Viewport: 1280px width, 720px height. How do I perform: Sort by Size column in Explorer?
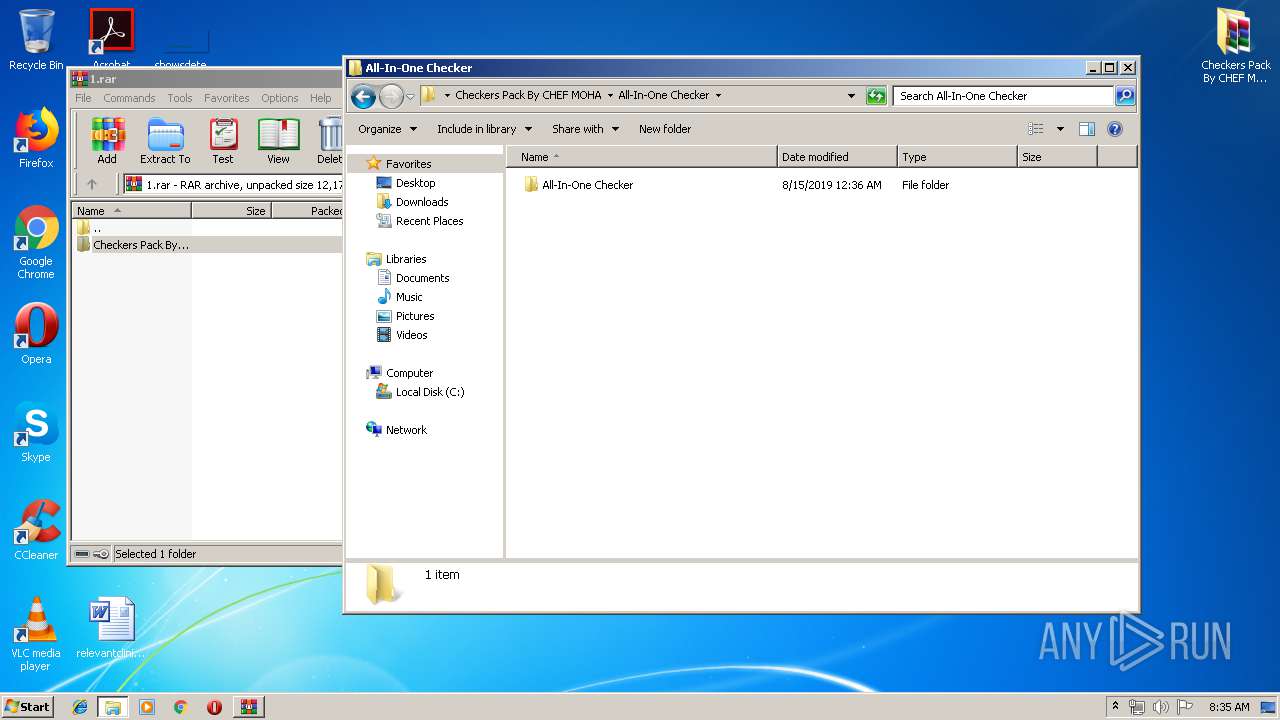point(1057,157)
